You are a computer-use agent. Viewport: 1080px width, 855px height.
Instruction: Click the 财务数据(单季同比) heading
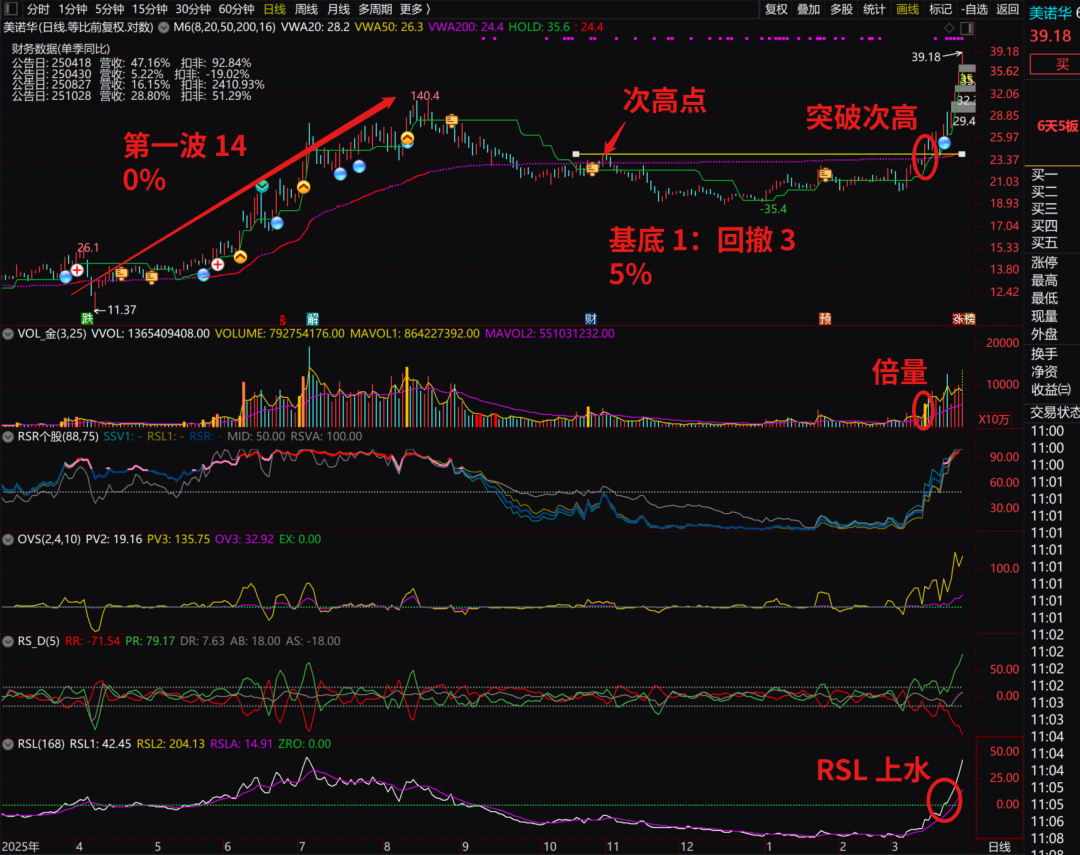click(61, 50)
